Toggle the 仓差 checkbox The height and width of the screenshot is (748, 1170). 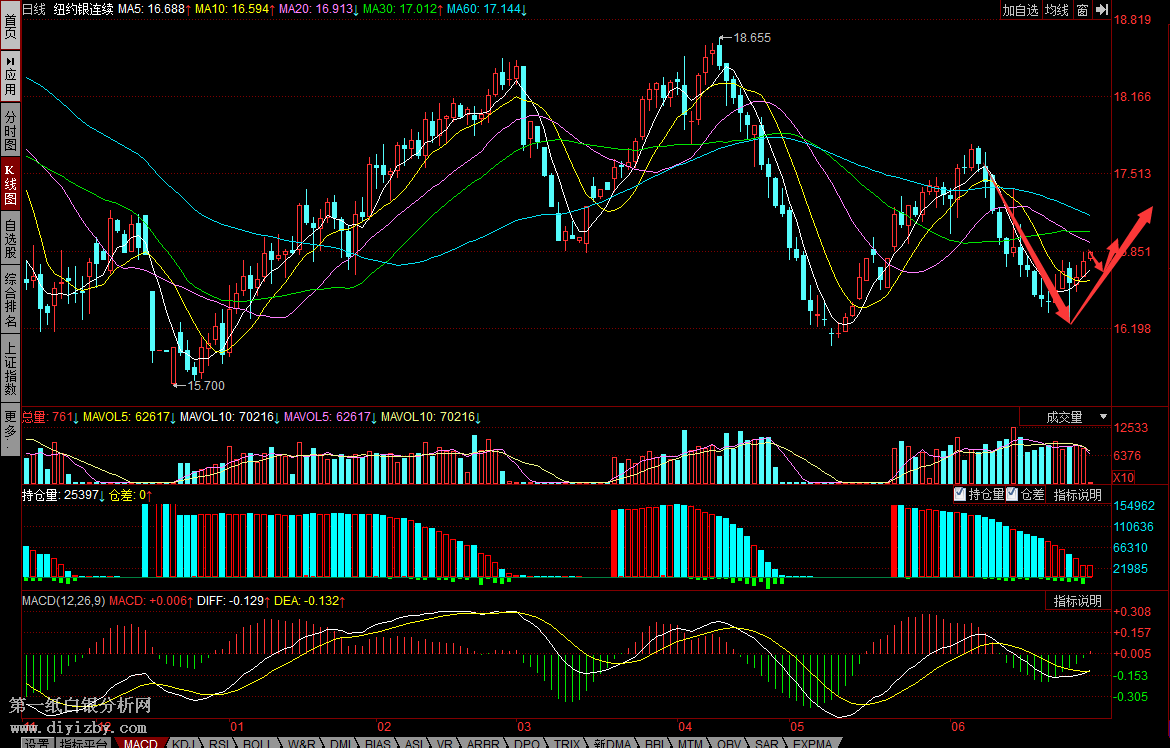pos(1012,494)
